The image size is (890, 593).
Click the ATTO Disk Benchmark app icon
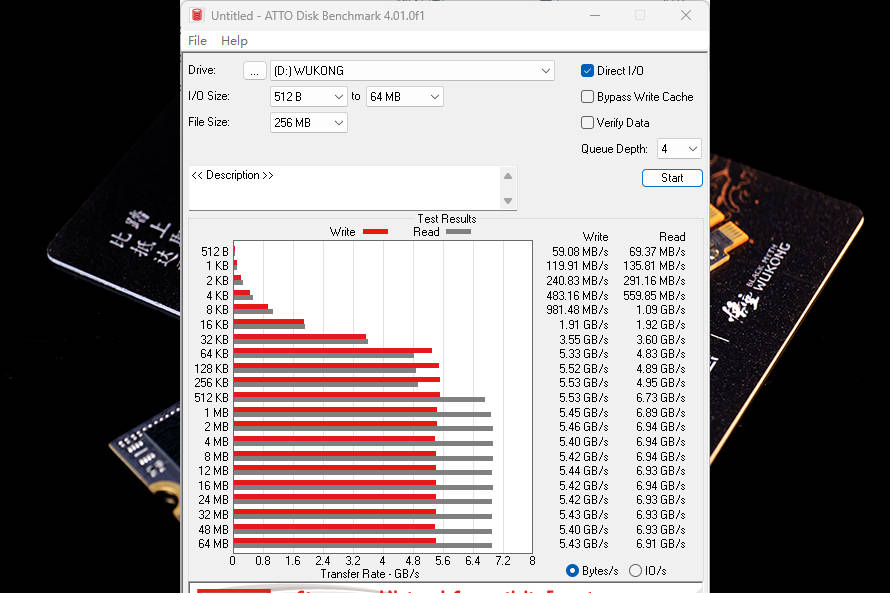(197, 15)
